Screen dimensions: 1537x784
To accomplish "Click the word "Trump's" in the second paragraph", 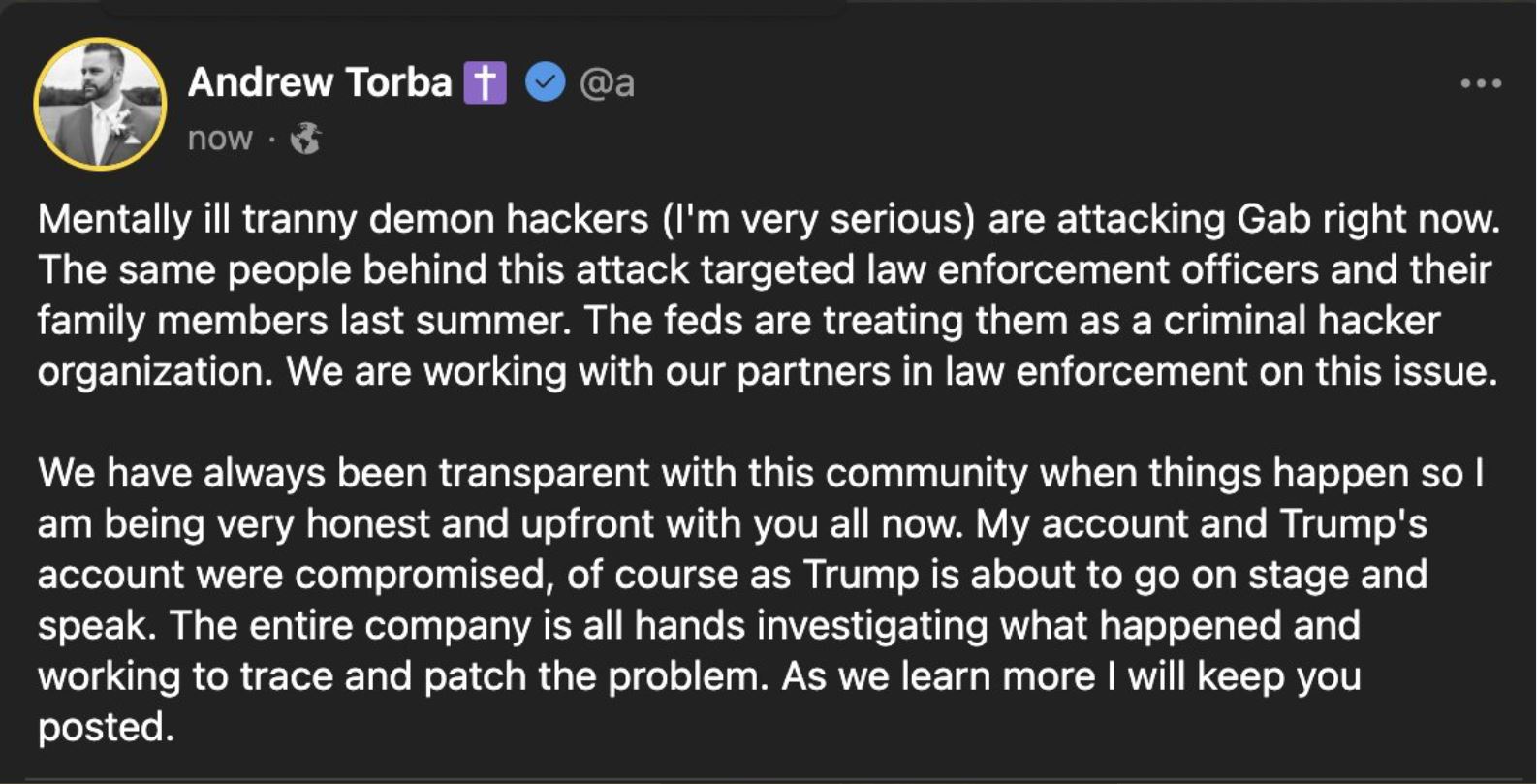I will tap(1353, 524).
